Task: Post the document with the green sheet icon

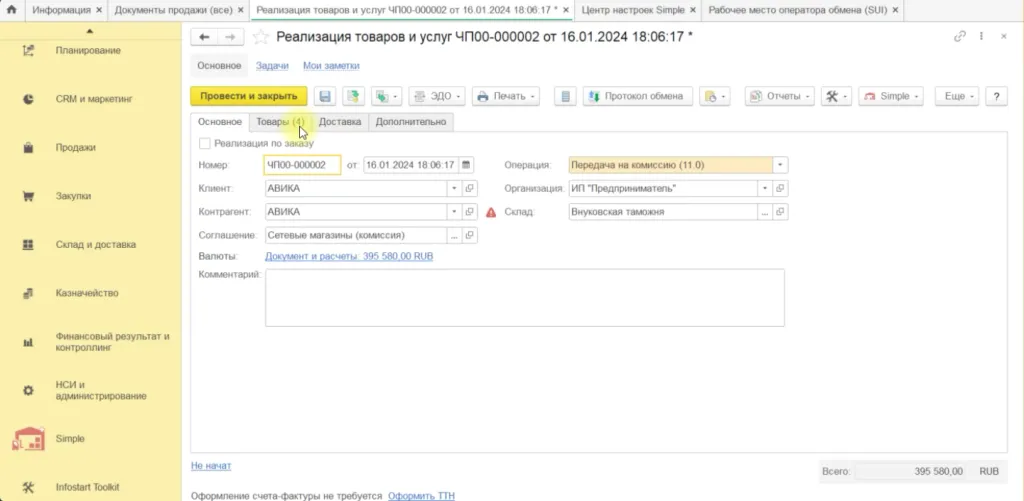Action: point(353,96)
